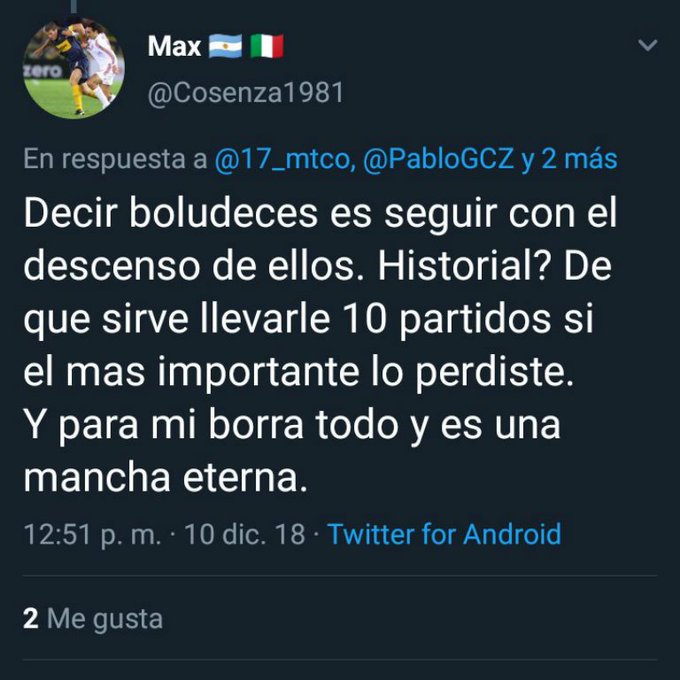The image size is (680, 680).
Task: Click the '10 dic. 18' date
Action: (x=245, y=533)
